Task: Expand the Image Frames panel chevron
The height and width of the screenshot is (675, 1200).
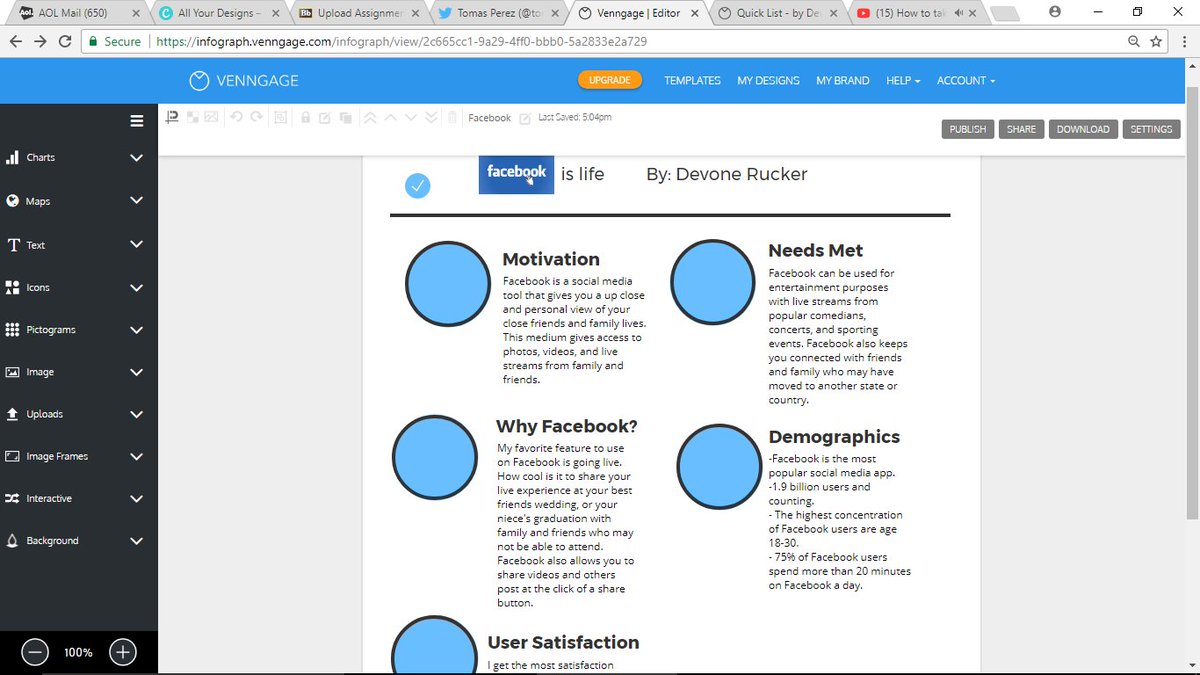Action: click(x=137, y=456)
